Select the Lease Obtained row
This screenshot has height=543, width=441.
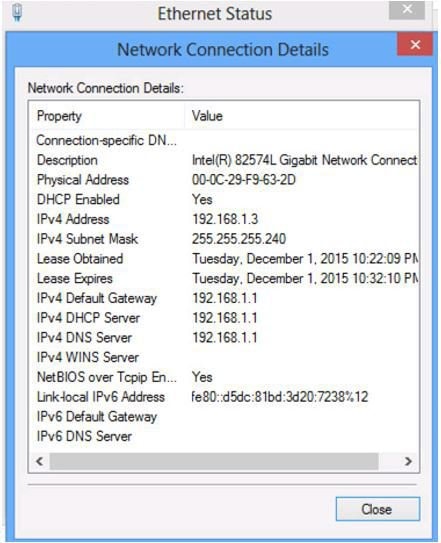coord(224,259)
